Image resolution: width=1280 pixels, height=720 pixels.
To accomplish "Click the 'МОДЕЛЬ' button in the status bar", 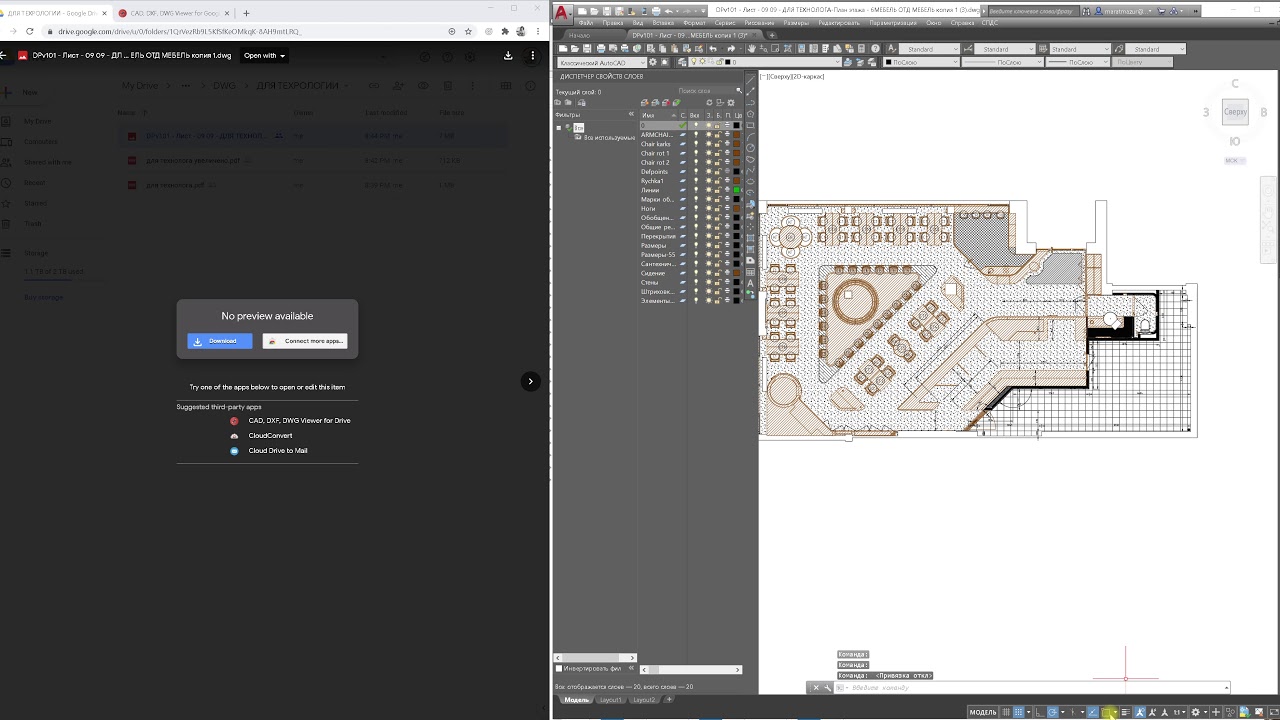I will tap(983, 712).
